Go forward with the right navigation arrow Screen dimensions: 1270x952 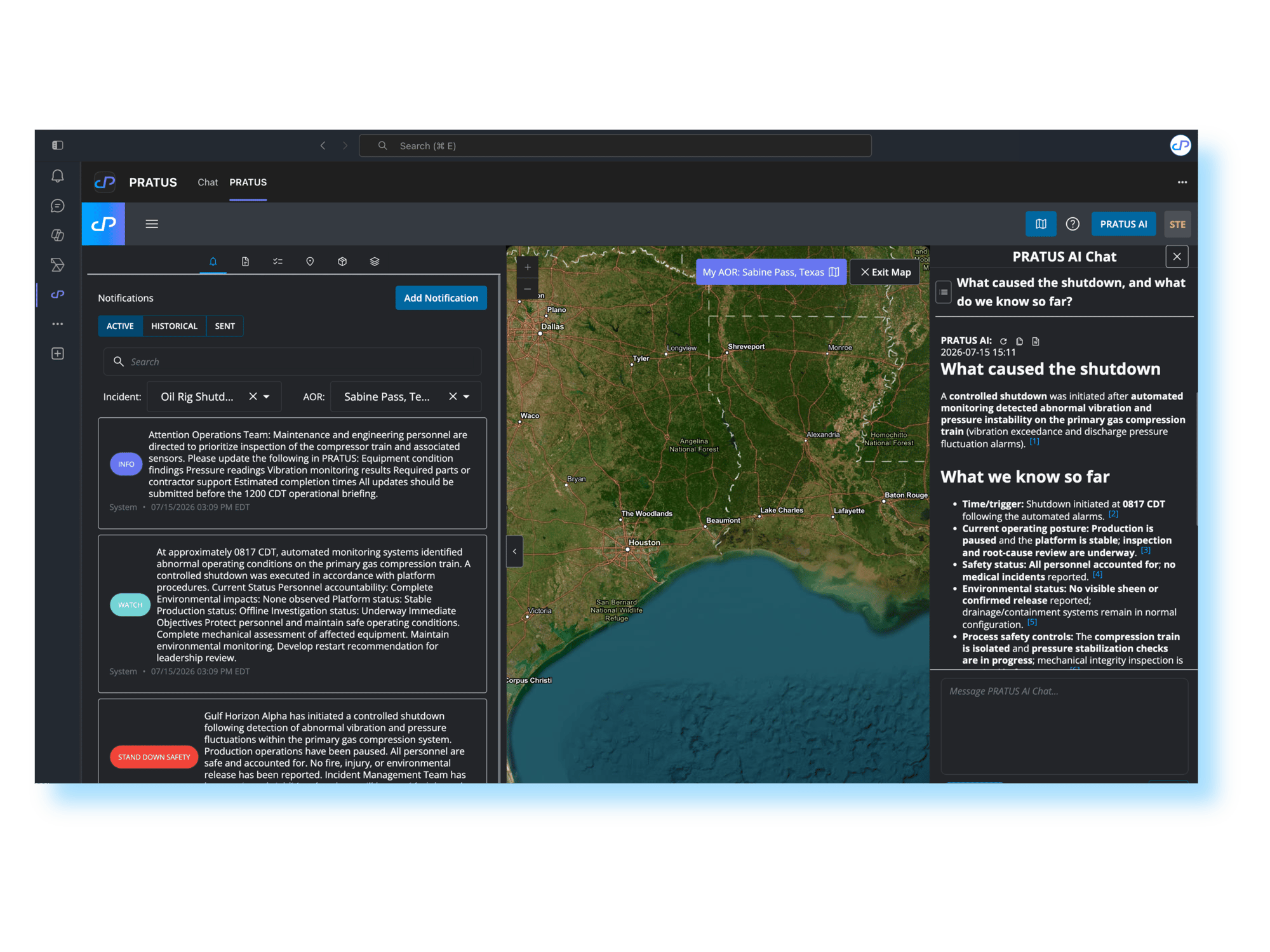[x=345, y=145]
